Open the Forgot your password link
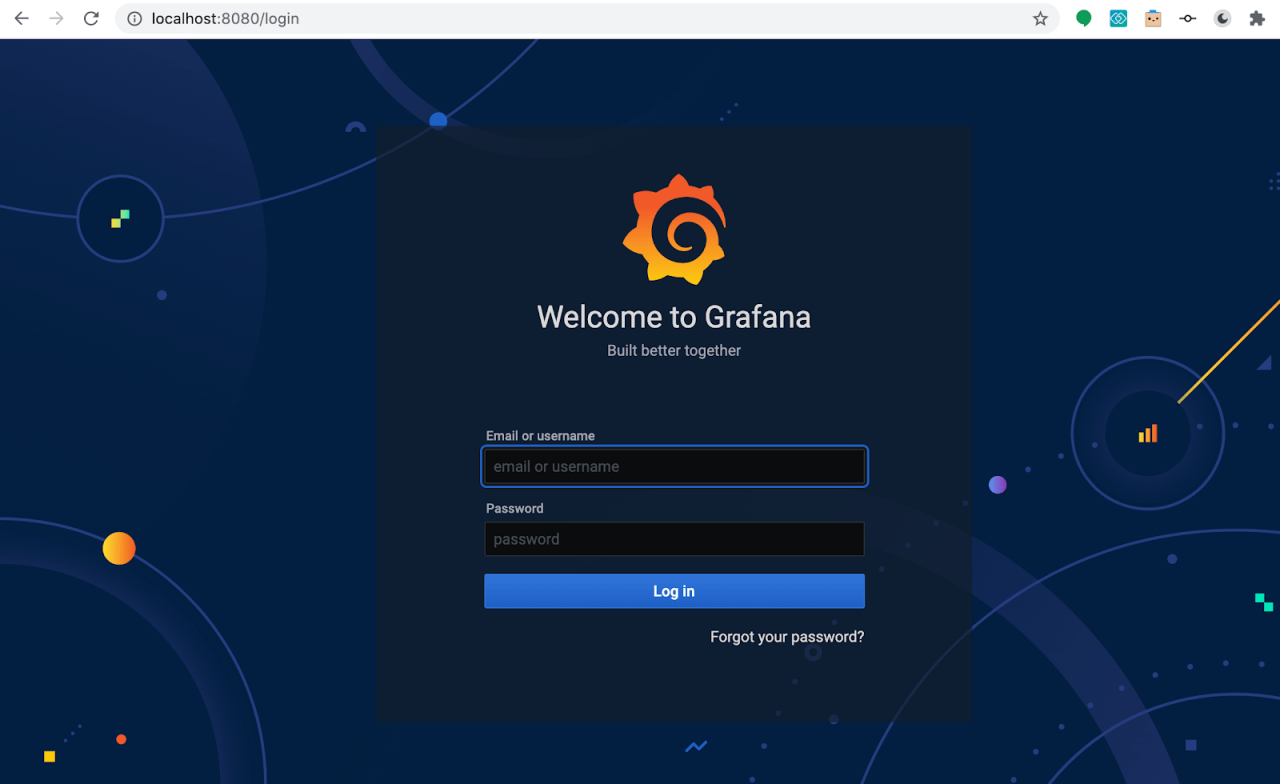The image size is (1280, 784). 786,637
